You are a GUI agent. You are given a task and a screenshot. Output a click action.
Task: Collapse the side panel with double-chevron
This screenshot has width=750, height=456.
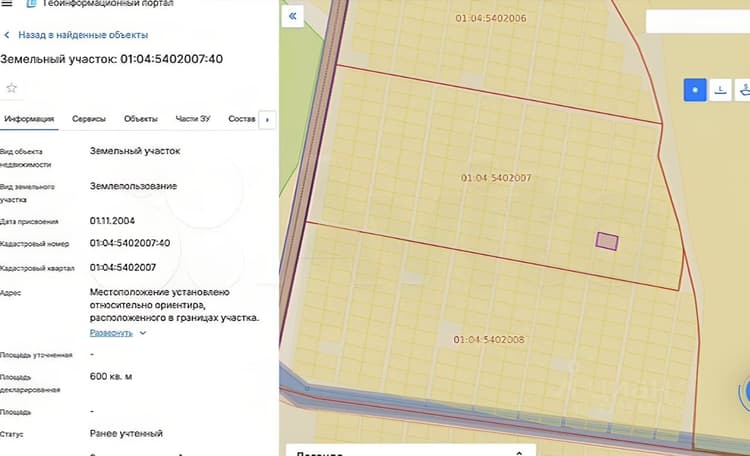coord(293,16)
